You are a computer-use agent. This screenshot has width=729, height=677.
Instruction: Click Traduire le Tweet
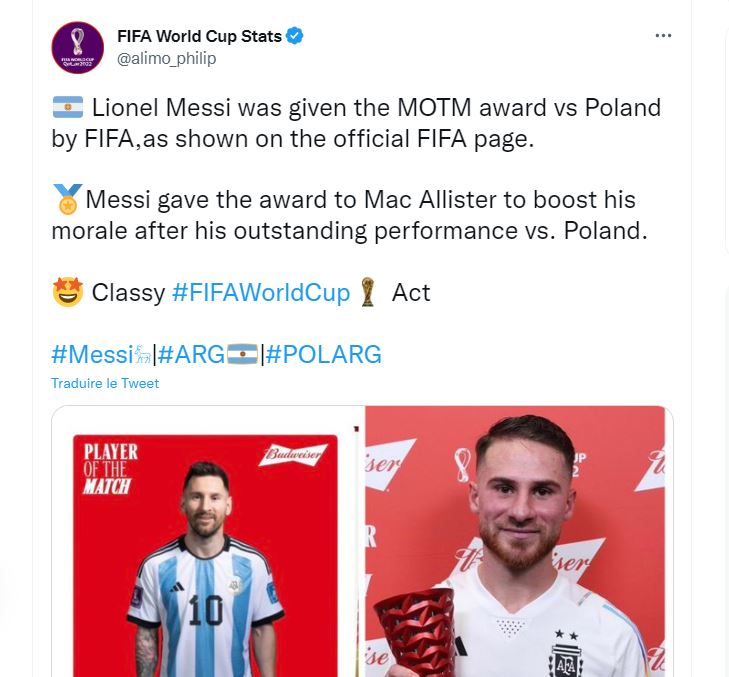[105, 383]
